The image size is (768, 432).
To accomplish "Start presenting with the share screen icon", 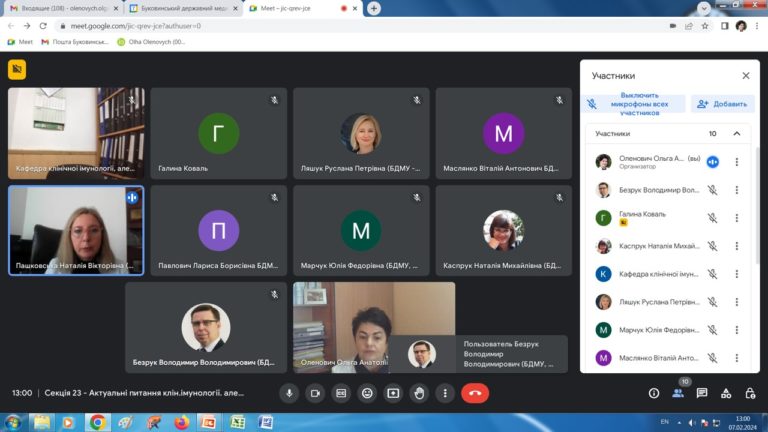I will [393, 393].
